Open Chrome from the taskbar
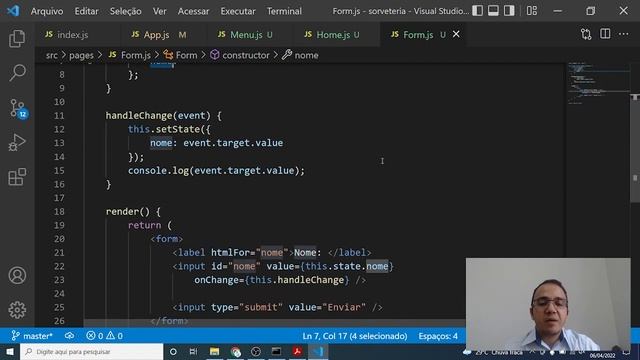Screen dimensions: 640x360 (x=236, y=351)
